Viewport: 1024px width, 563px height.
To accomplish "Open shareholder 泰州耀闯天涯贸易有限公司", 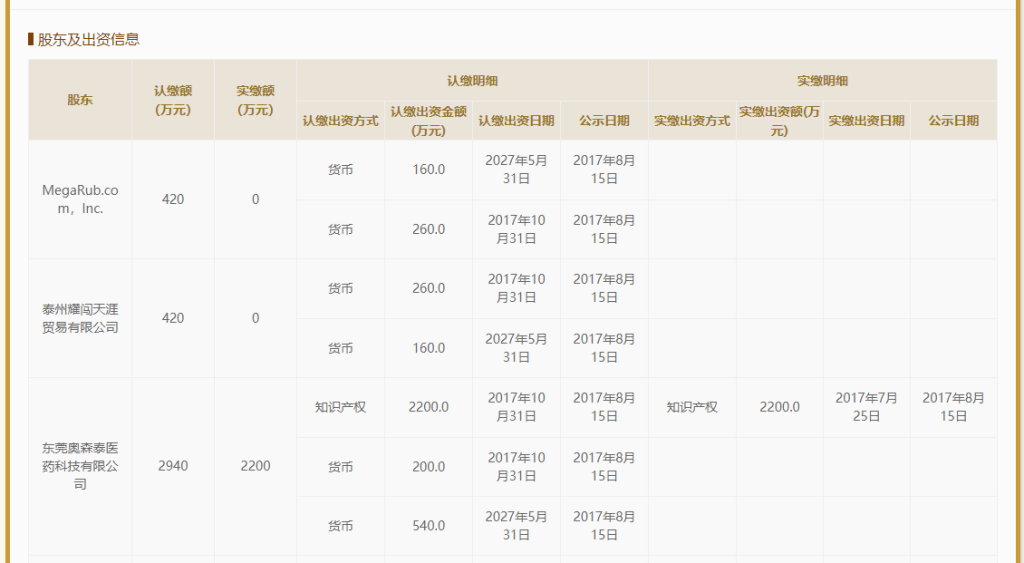I will pos(80,318).
